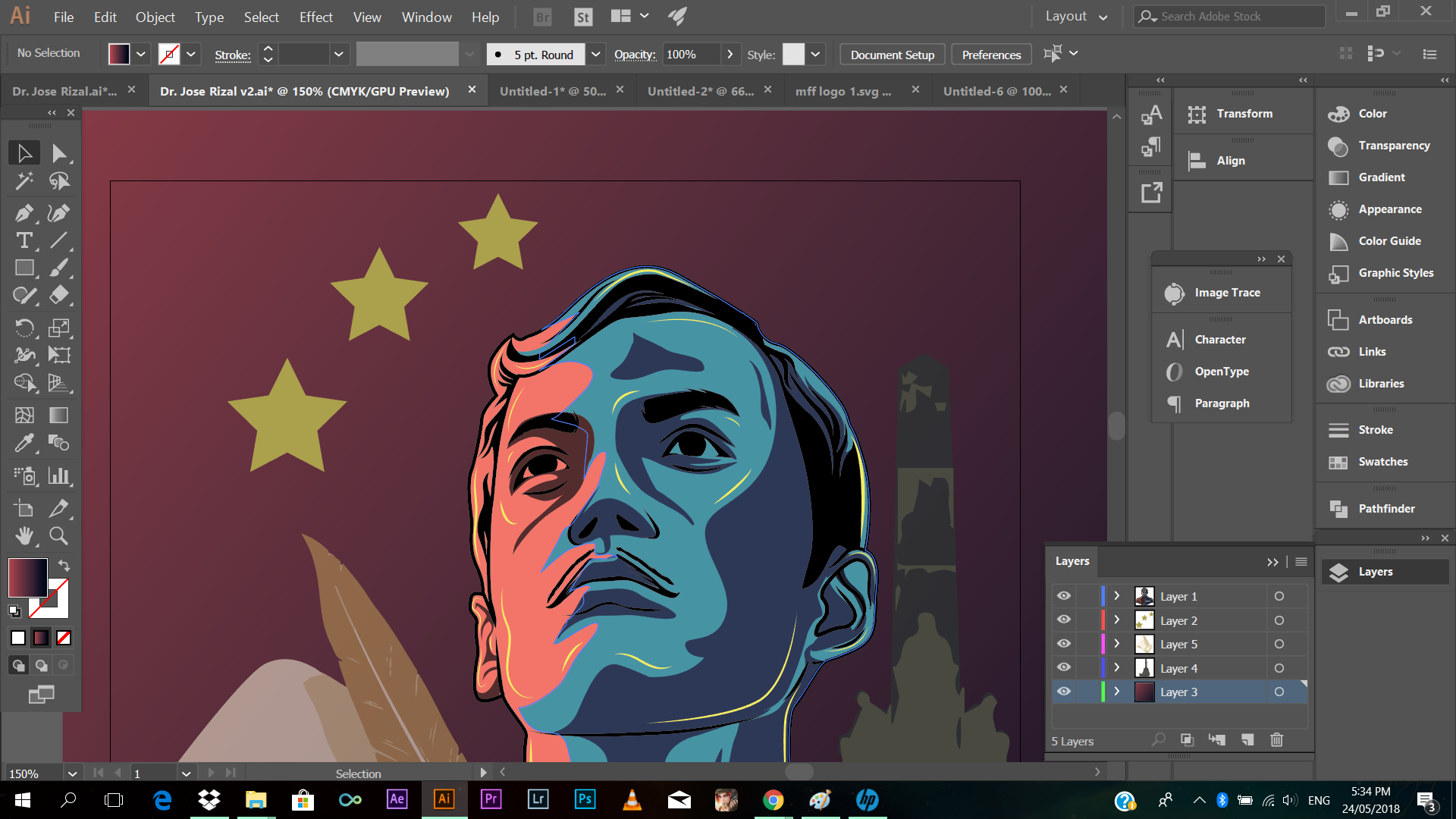Select the Line Segment tool
The width and height of the screenshot is (1456, 819).
59,240
